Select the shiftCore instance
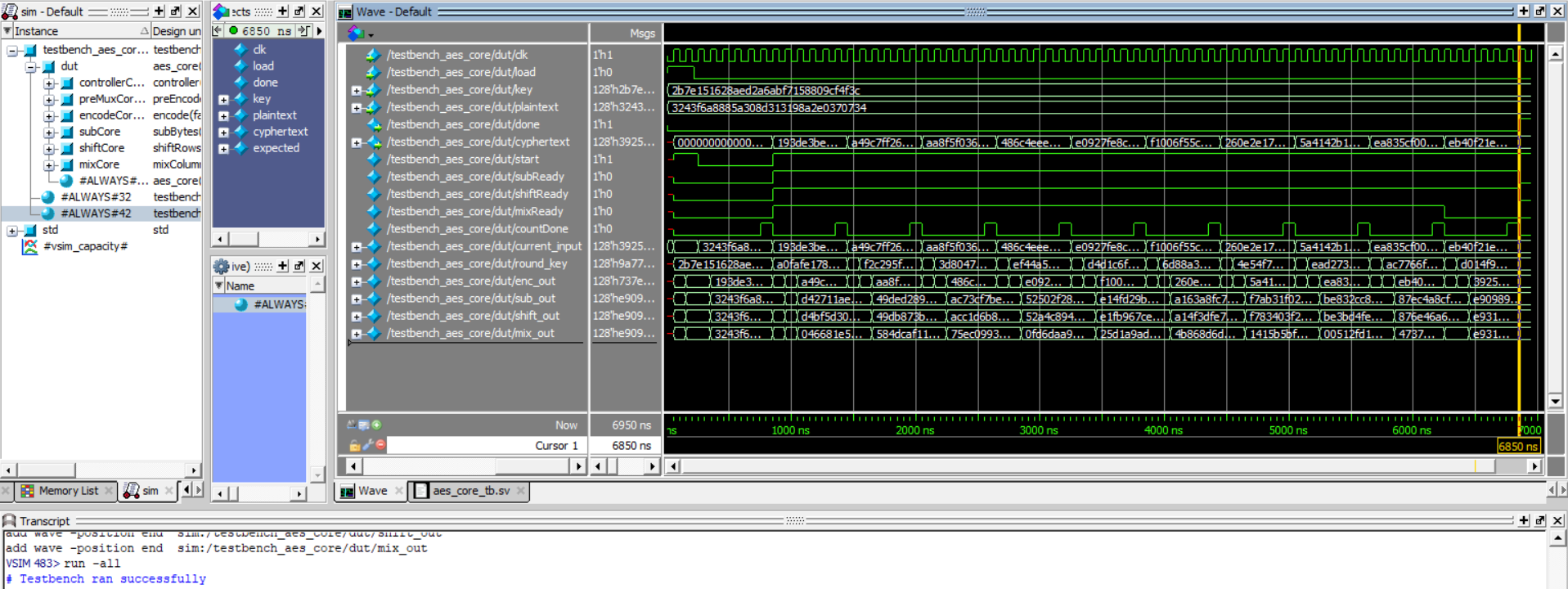Image resolution: width=1568 pixels, height=589 pixels. 101,148
